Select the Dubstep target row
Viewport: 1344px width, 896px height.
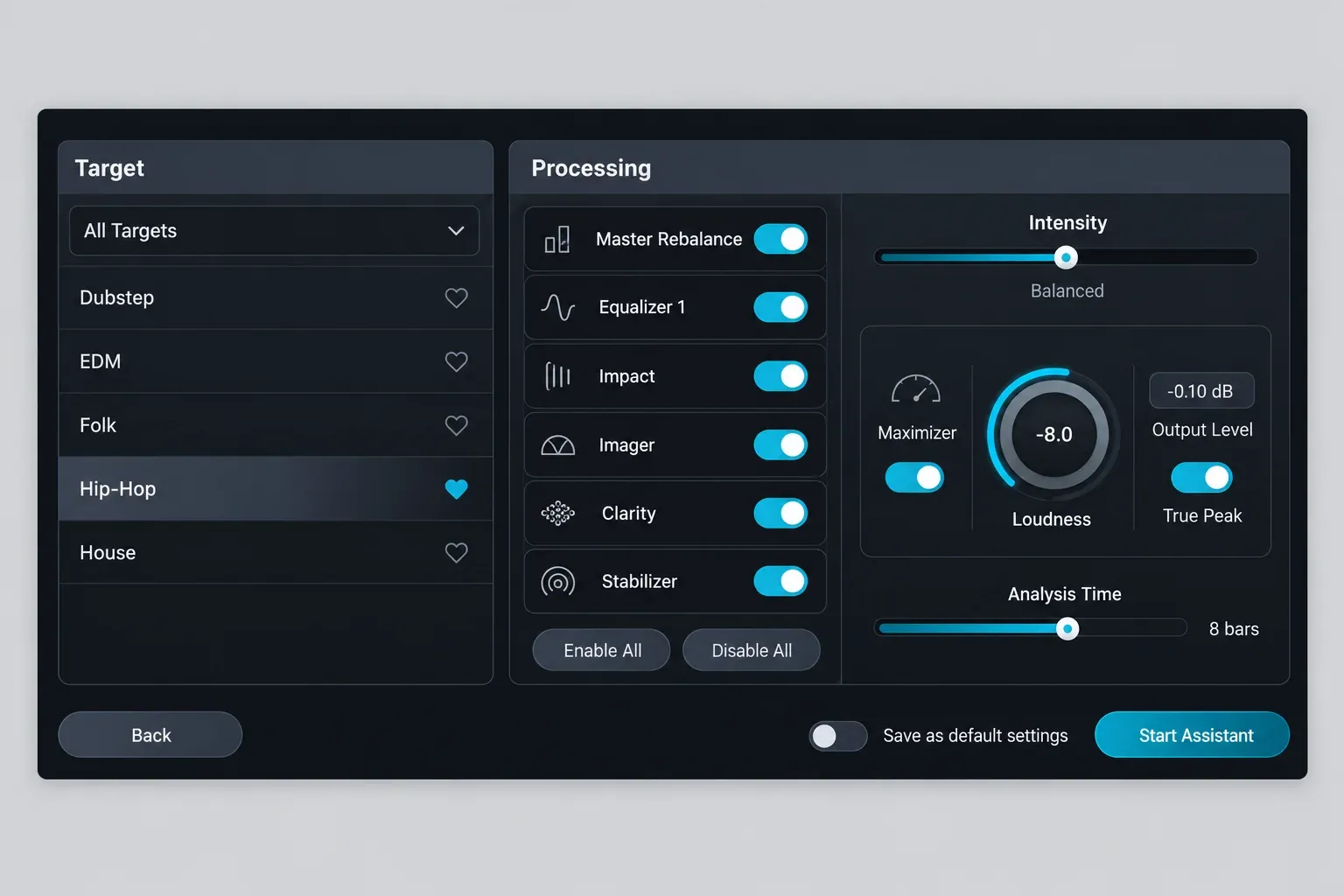(x=276, y=297)
